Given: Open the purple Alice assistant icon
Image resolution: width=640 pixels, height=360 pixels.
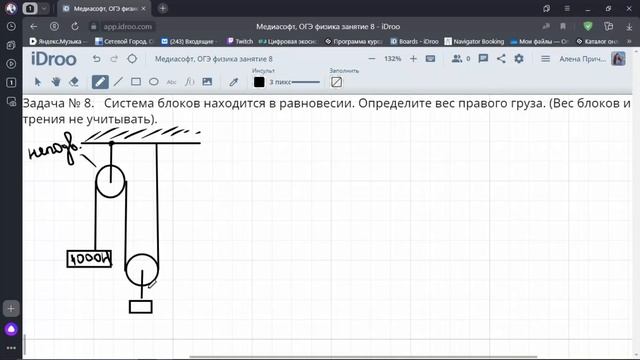Looking at the screenshot, I should (11, 329).
